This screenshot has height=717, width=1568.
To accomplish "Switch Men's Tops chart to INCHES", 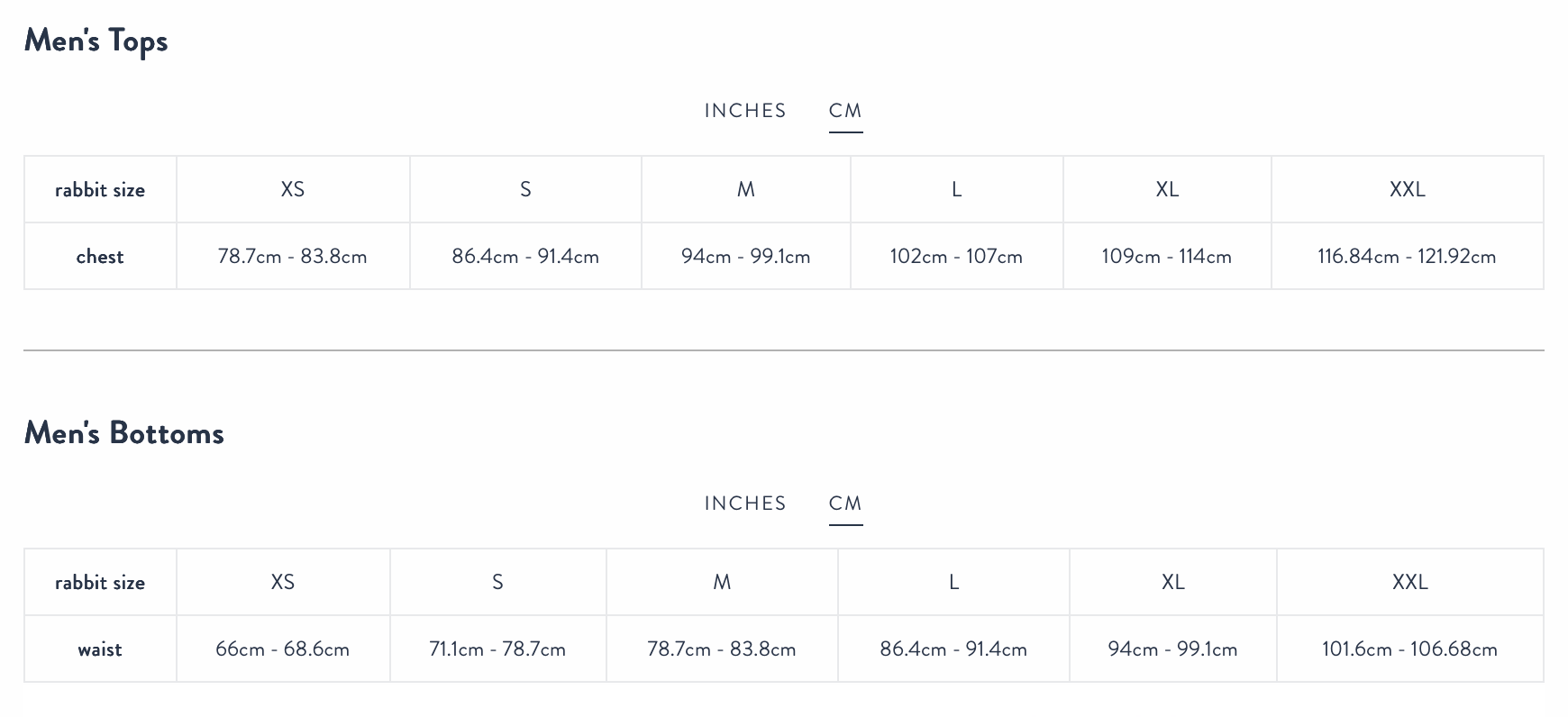I will [x=744, y=111].
